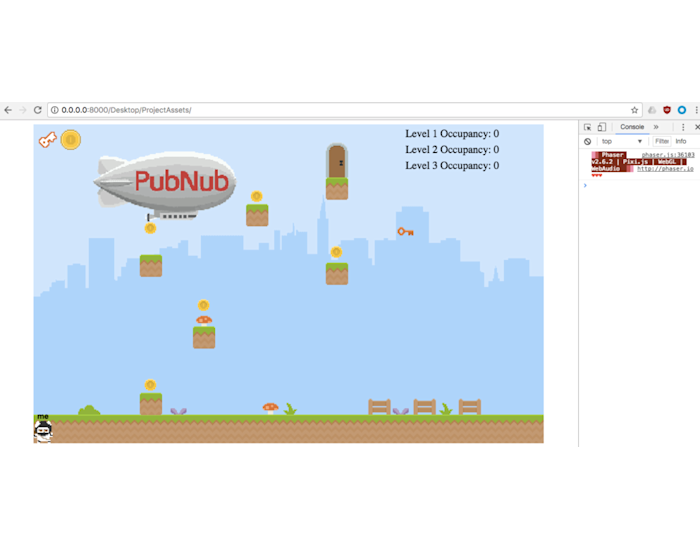The width and height of the screenshot is (700, 550).
Task: Close the DevTools panel
Action: click(697, 127)
